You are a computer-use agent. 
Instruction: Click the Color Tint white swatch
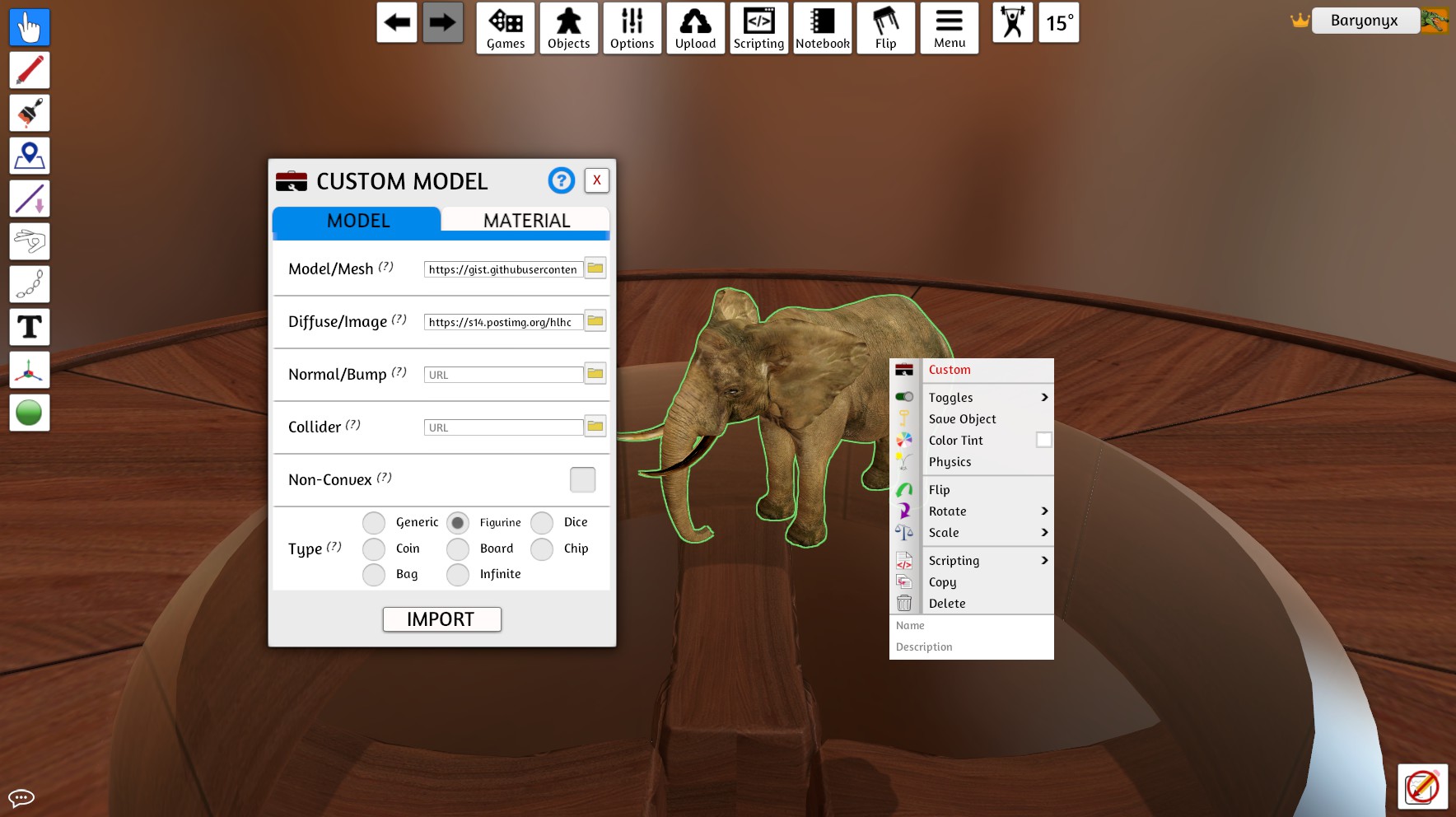(1044, 440)
